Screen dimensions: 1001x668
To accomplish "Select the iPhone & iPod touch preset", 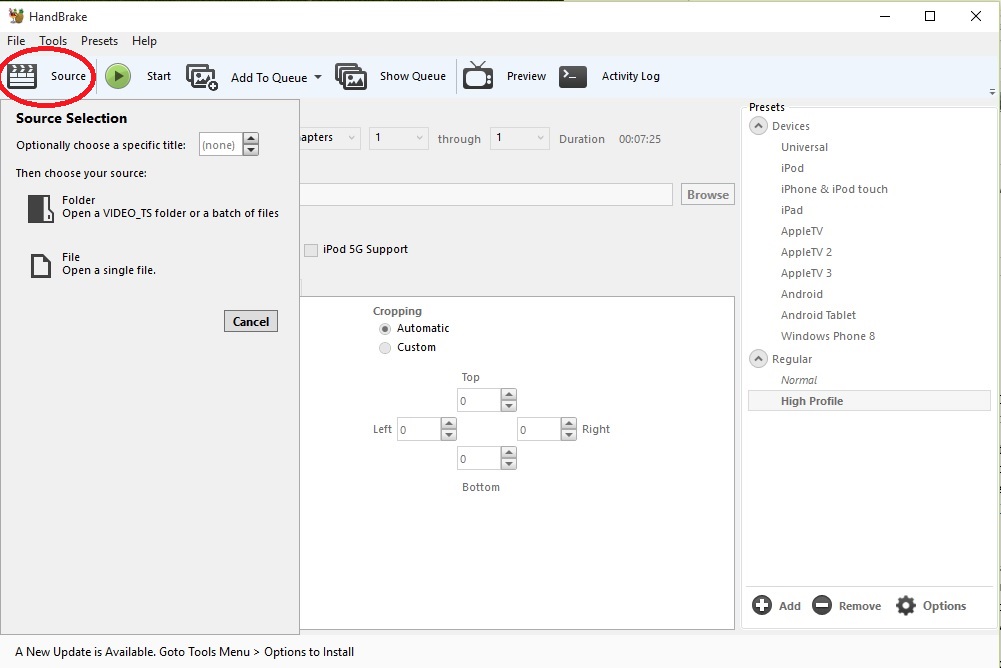I will coord(834,189).
